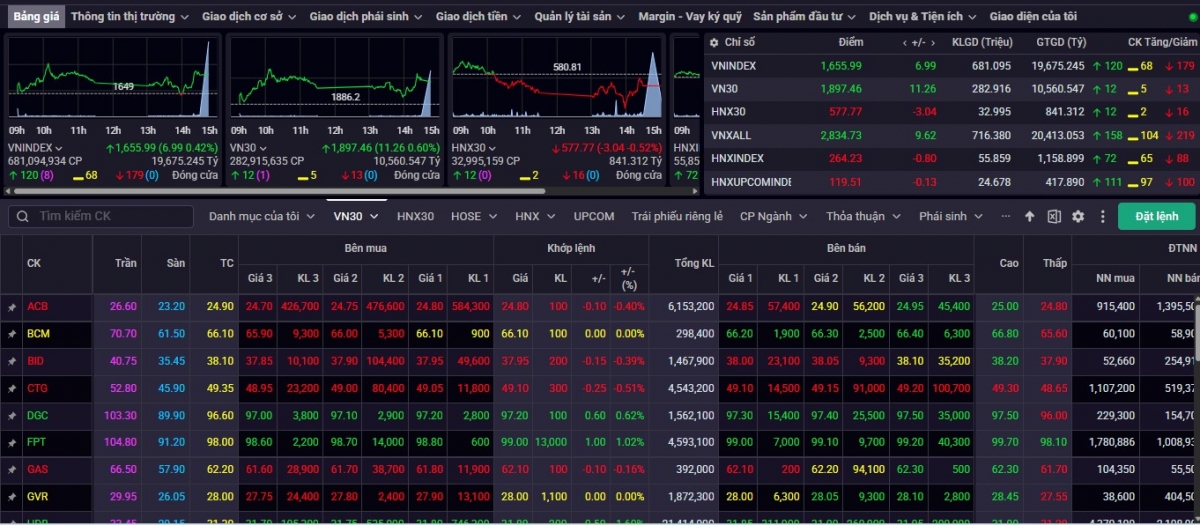Expand Danh mục của tôi dropdown
The height and width of the screenshot is (525, 1200).
coord(260,216)
